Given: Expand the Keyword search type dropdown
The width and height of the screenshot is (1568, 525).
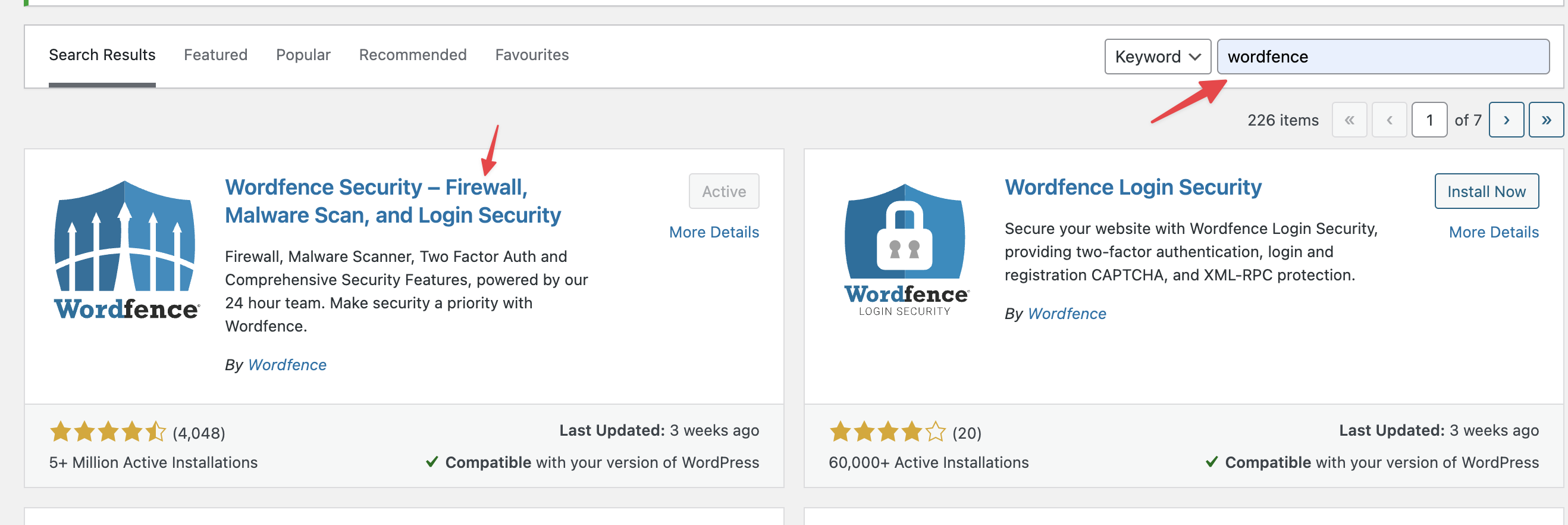Looking at the screenshot, I should tap(1157, 57).
